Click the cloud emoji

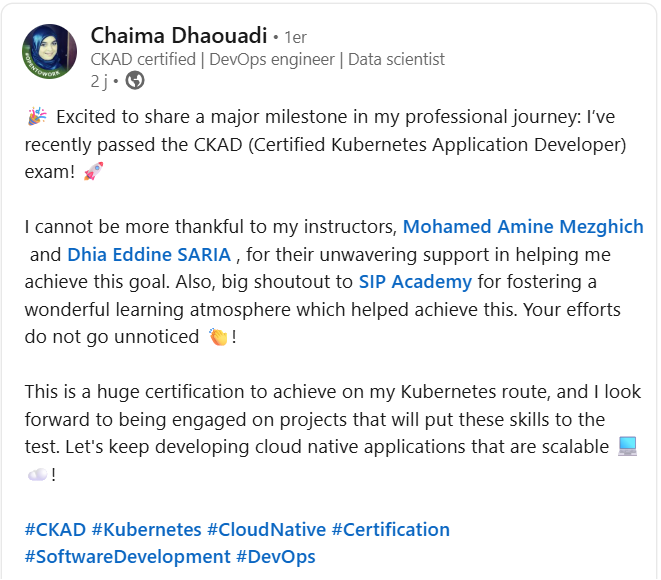pos(38,475)
